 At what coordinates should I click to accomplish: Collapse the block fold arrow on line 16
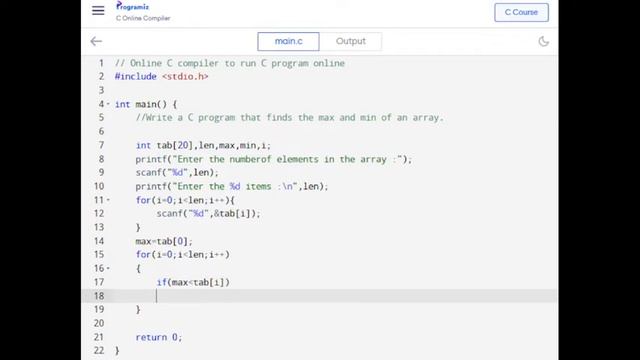108,268
